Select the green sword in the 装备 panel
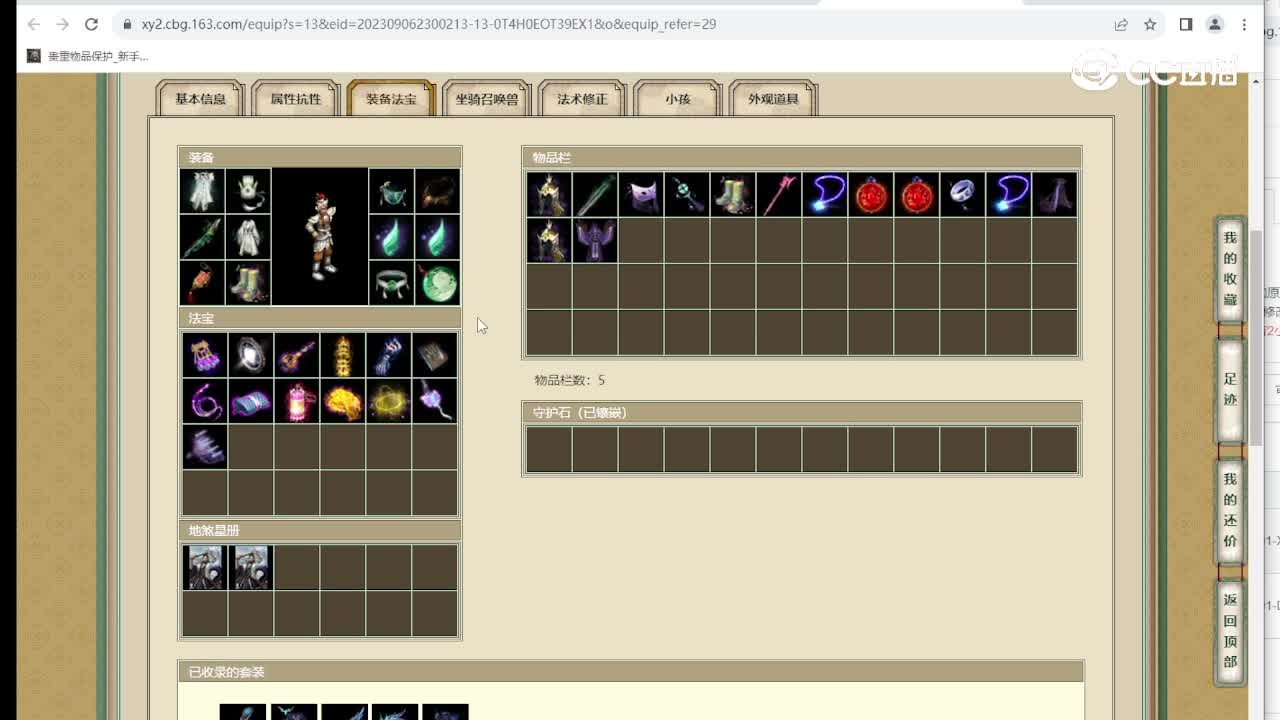 [203, 237]
